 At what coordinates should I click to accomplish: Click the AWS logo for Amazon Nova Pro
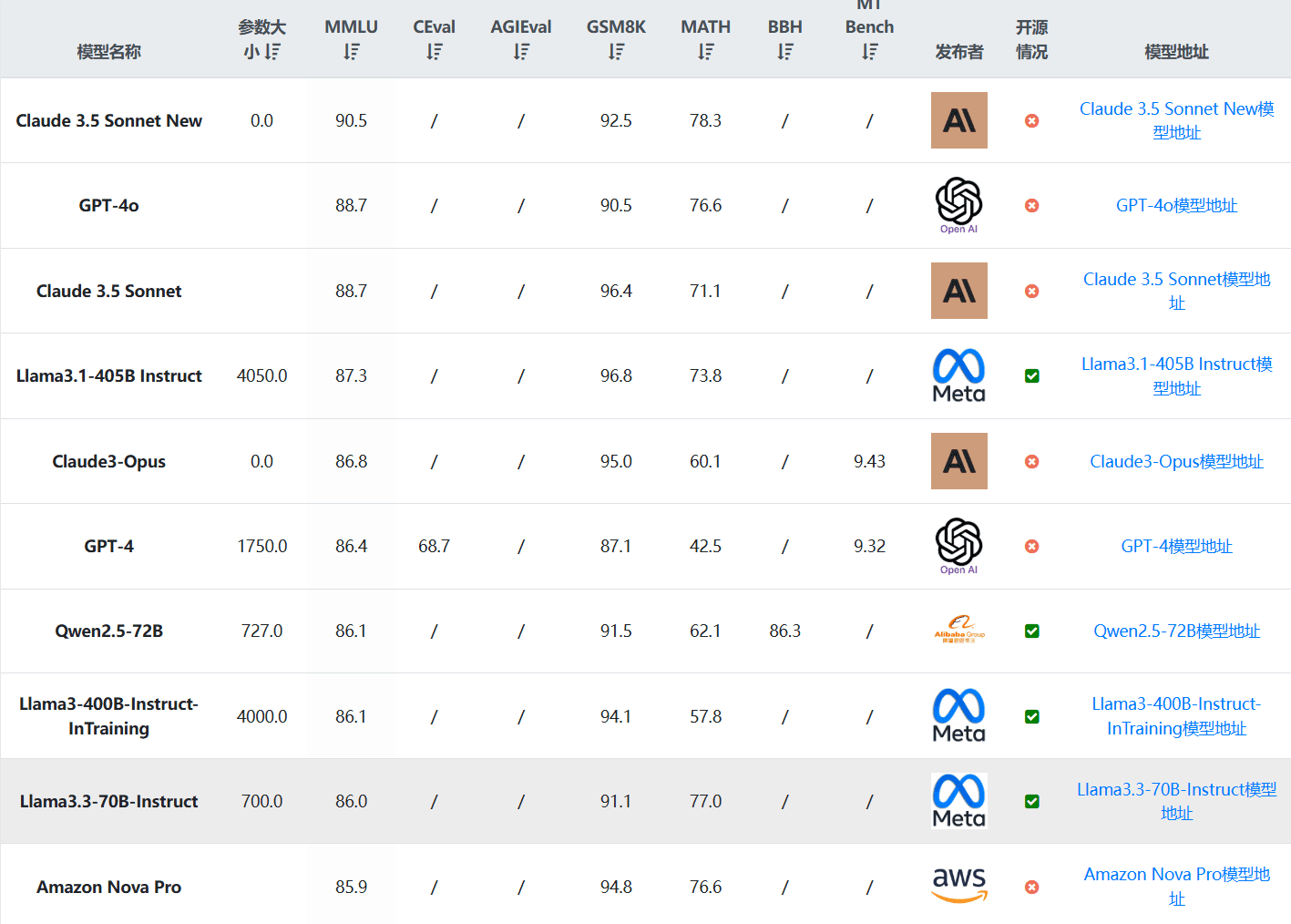[958, 885]
